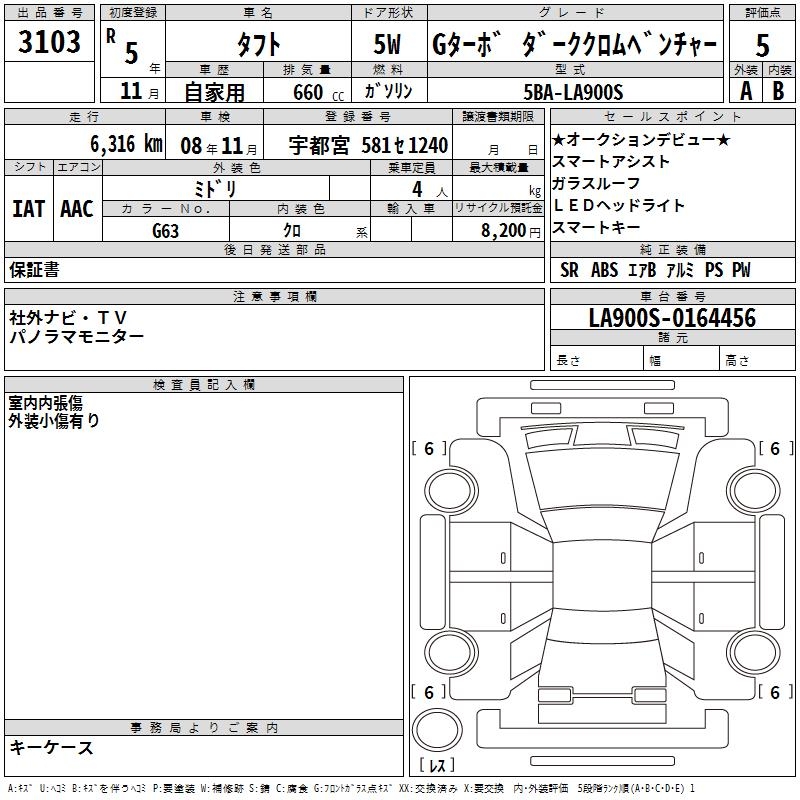800x800 pixels.
Task: Click アルミ in genuine equipment row
Action: coord(680,270)
